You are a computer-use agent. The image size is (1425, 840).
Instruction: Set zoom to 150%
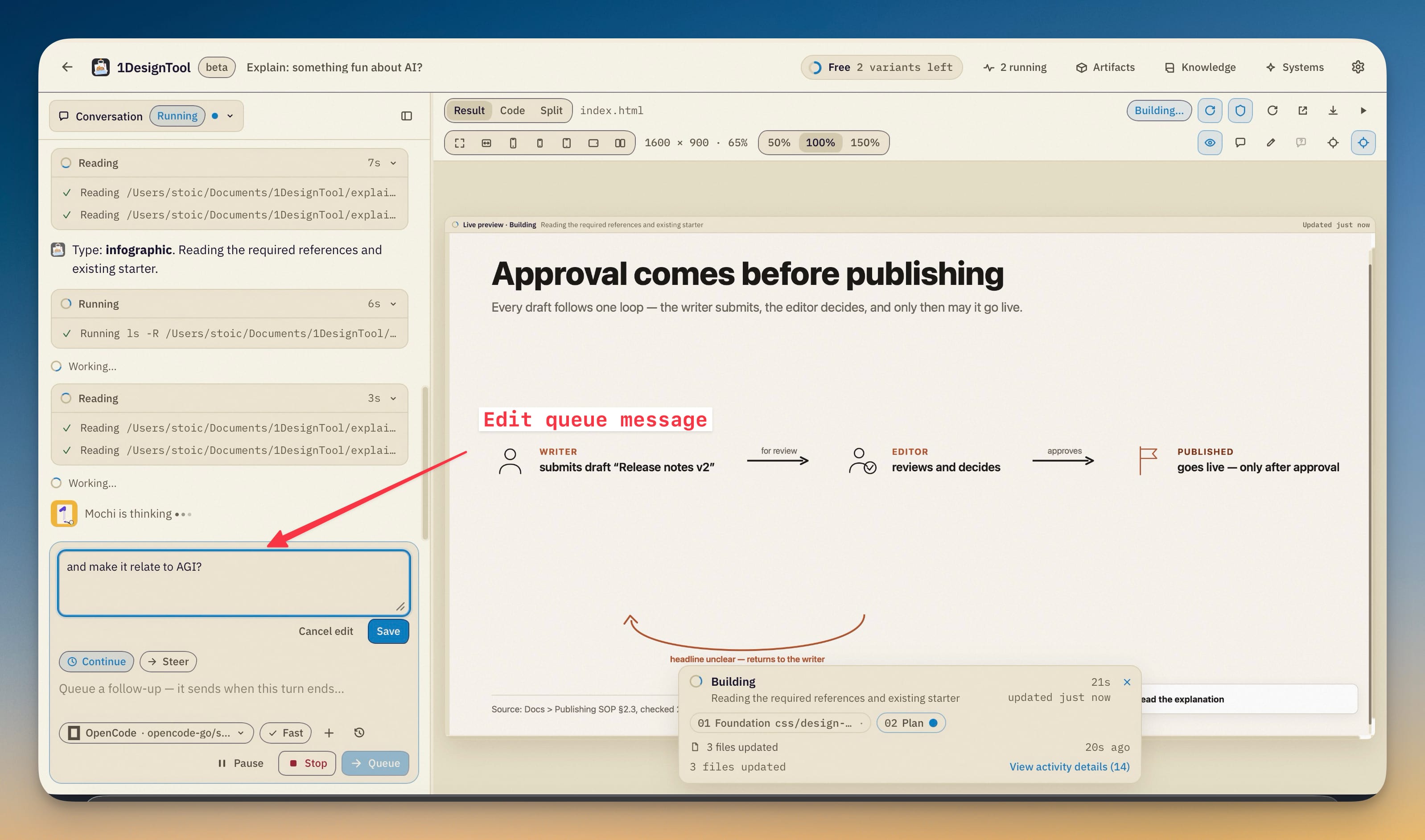coord(865,143)
